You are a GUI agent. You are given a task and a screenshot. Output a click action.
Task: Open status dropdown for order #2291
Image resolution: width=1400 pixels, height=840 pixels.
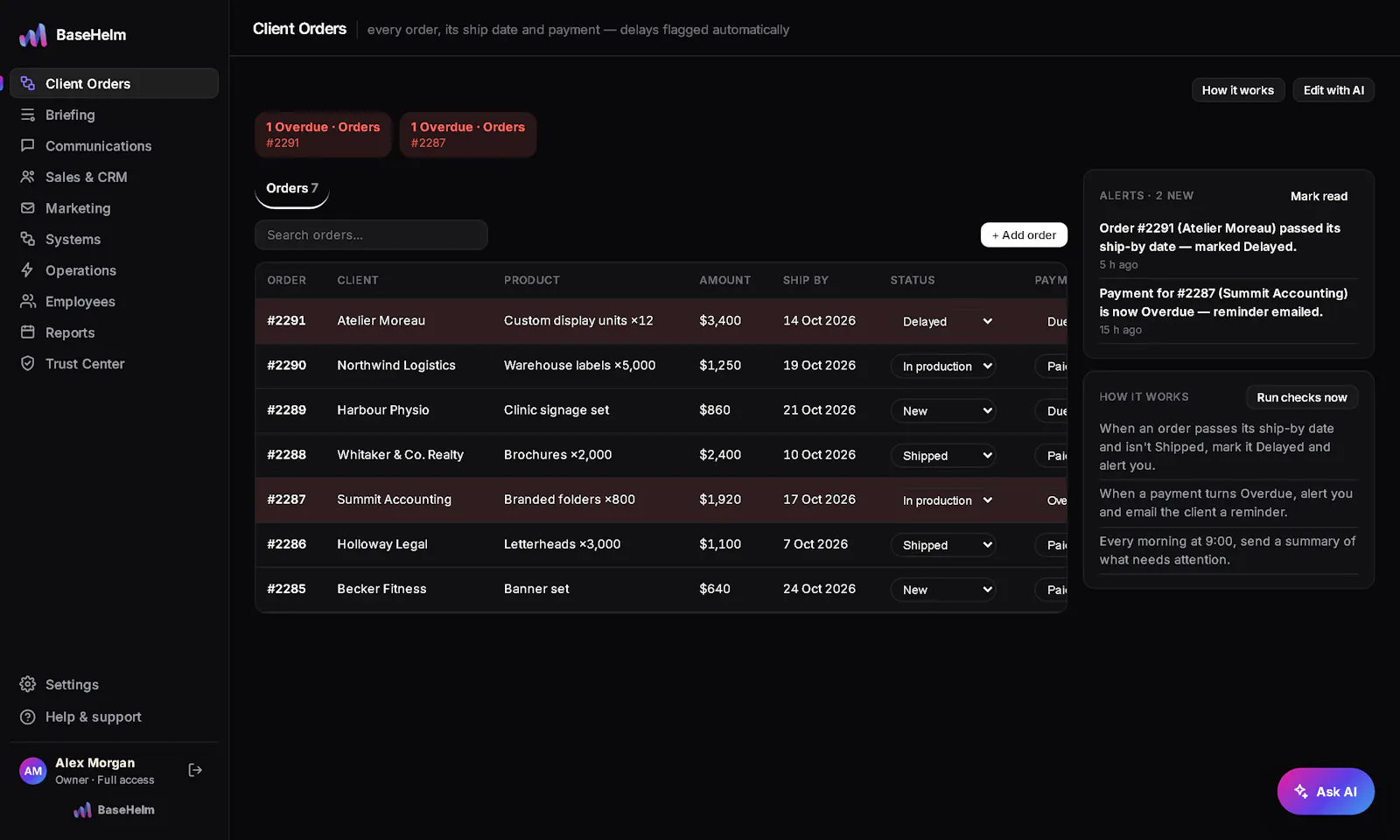coord(943,321)
